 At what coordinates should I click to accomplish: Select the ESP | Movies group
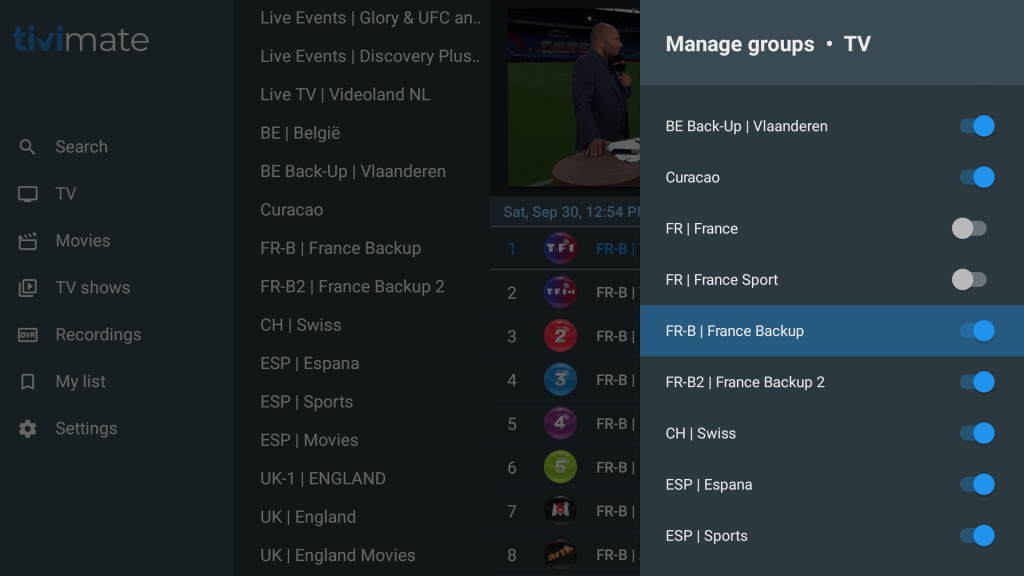click(309, 440)
